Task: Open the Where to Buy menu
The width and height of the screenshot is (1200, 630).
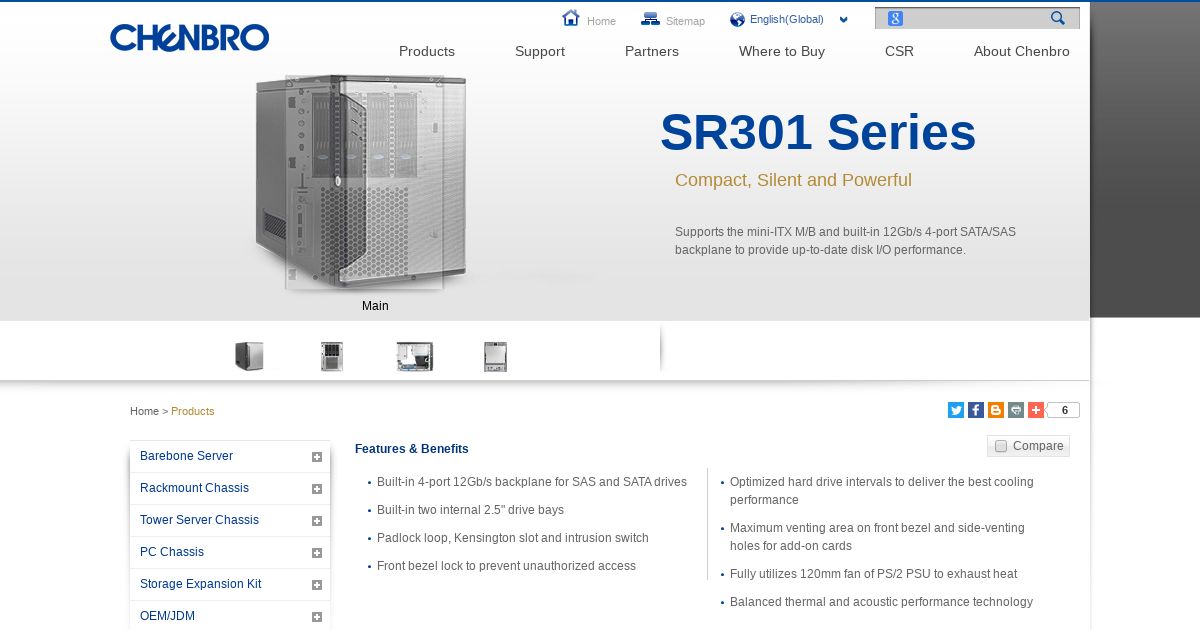Action: [x=782, y=51]
